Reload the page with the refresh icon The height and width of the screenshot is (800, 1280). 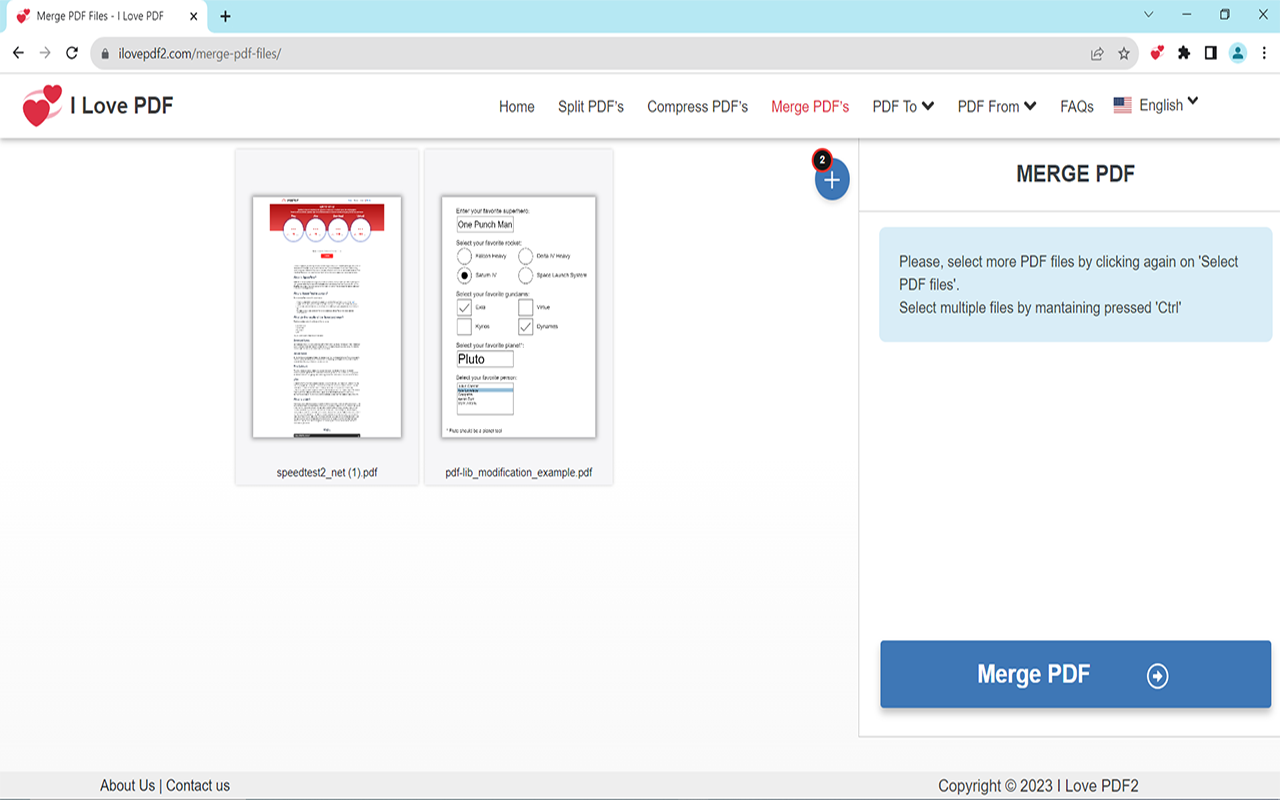click(x=71, y=53)
